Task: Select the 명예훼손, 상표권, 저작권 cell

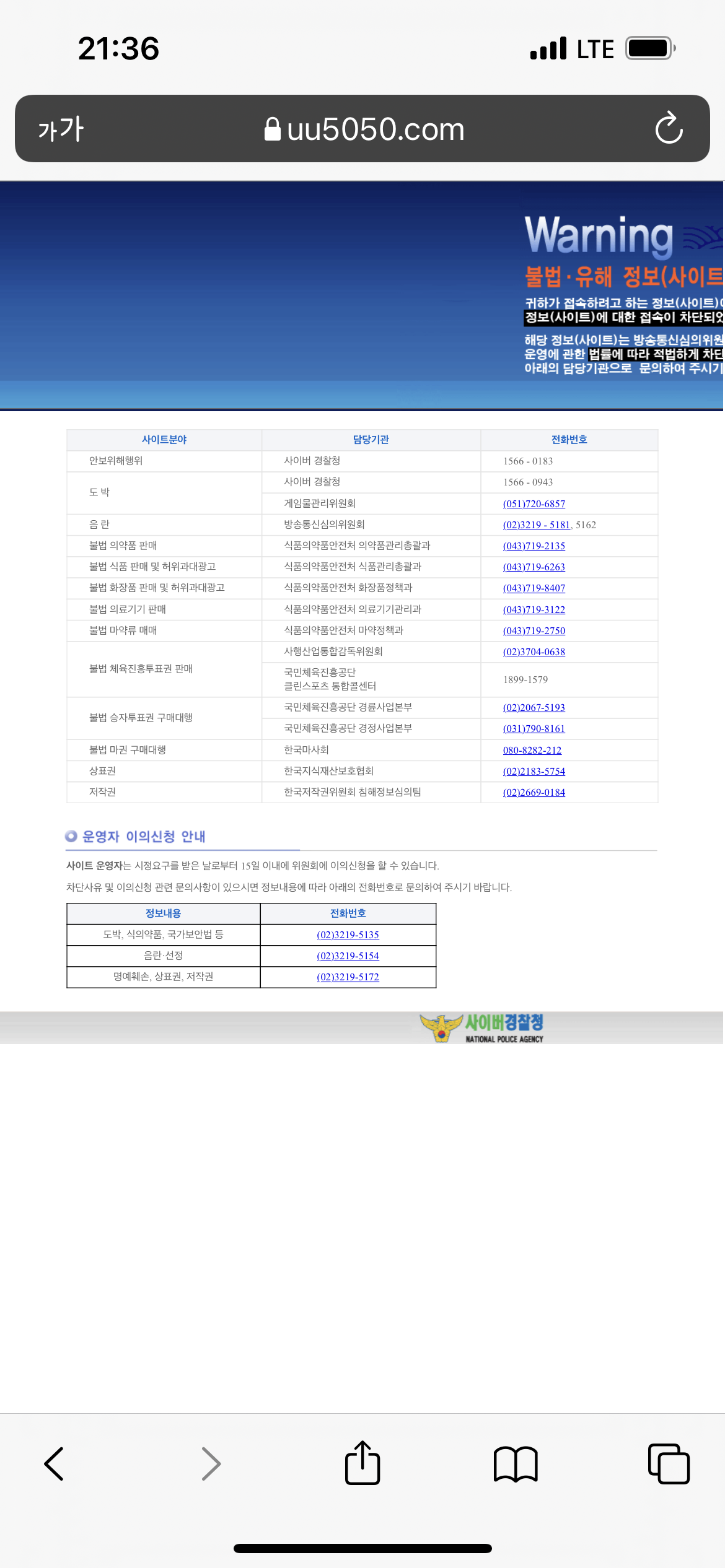Action: coord(164,977)
